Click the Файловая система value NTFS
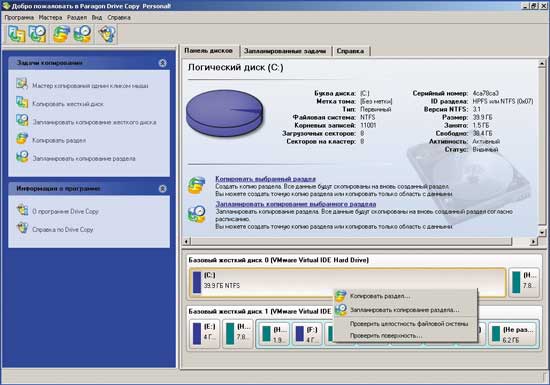This screenshot has height=385, width=550. (x=368, y=117)
